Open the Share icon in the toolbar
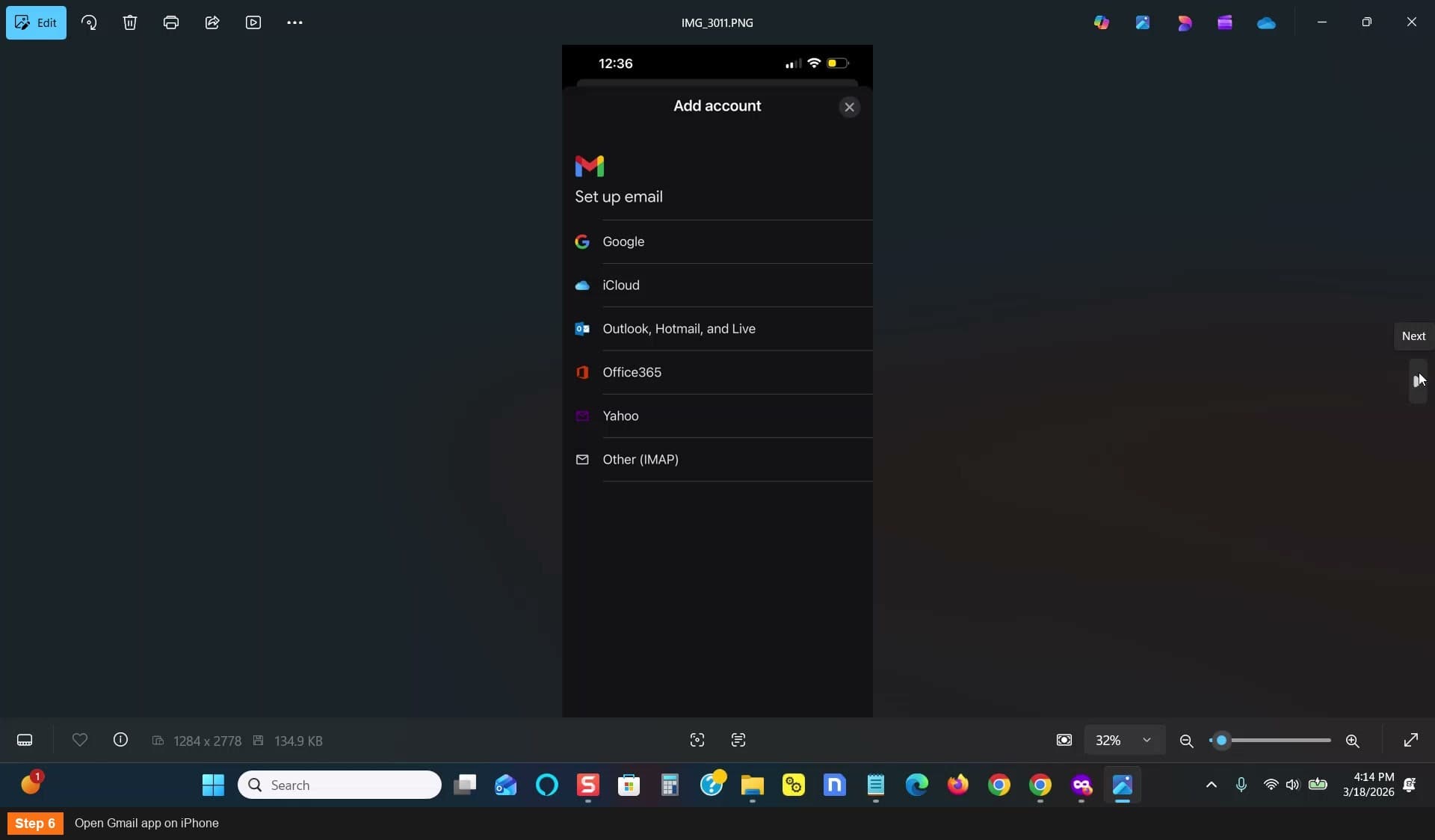The width and height of the screenshot is (1435, 840). [212, 22]
